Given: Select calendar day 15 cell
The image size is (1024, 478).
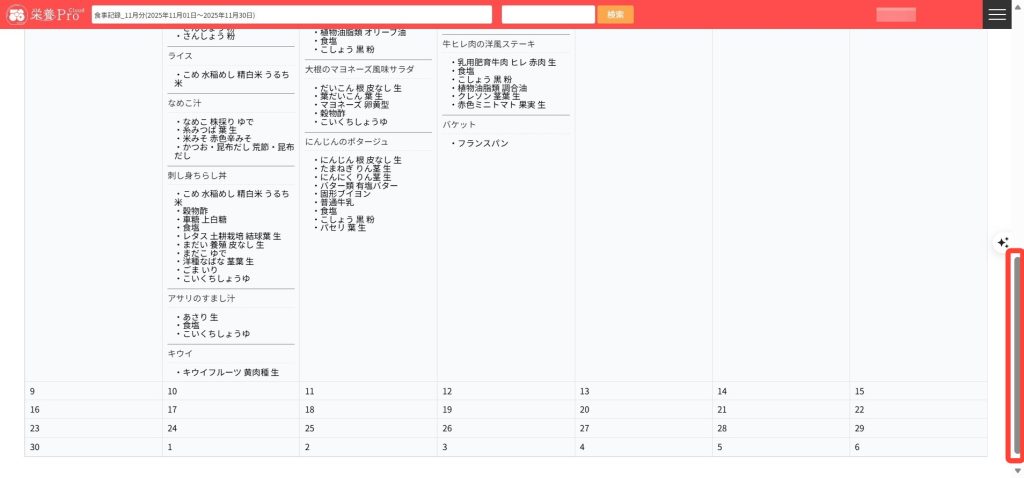Looking at the screenshot, I should coord(917,391).
